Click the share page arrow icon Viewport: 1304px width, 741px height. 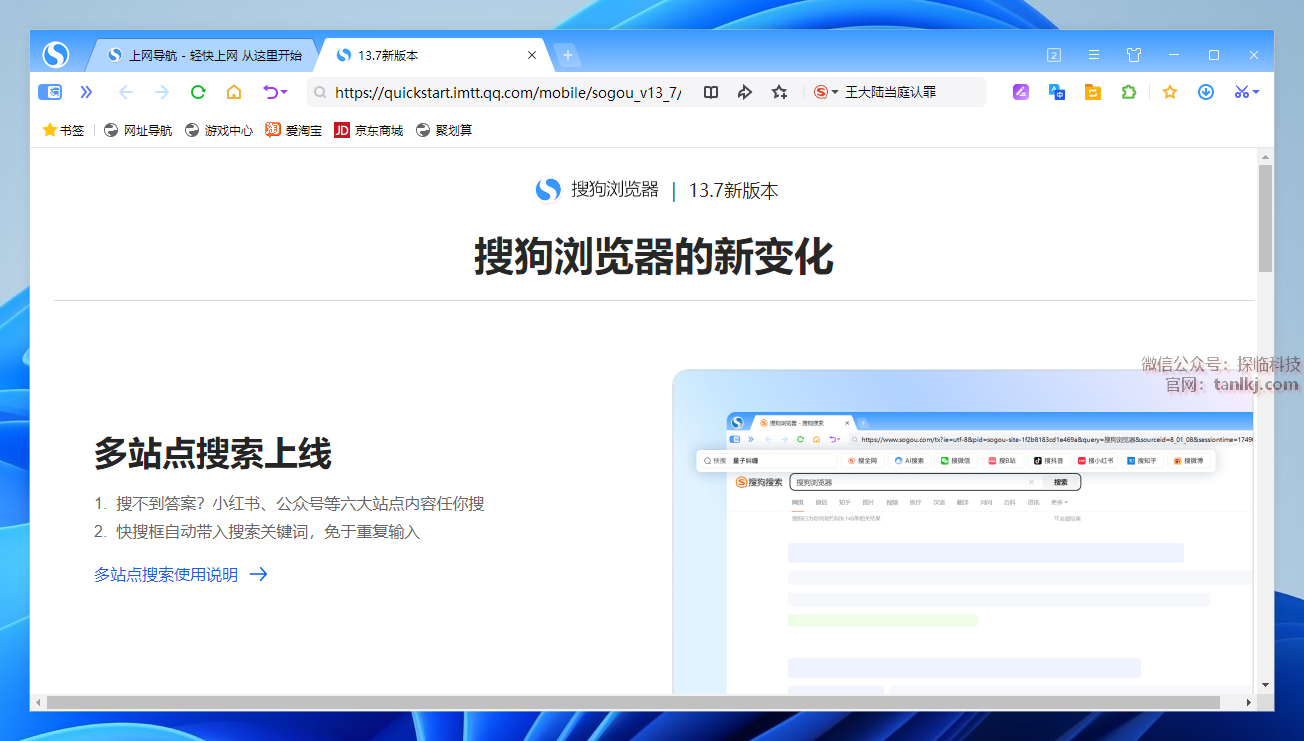tap(745, 92)
